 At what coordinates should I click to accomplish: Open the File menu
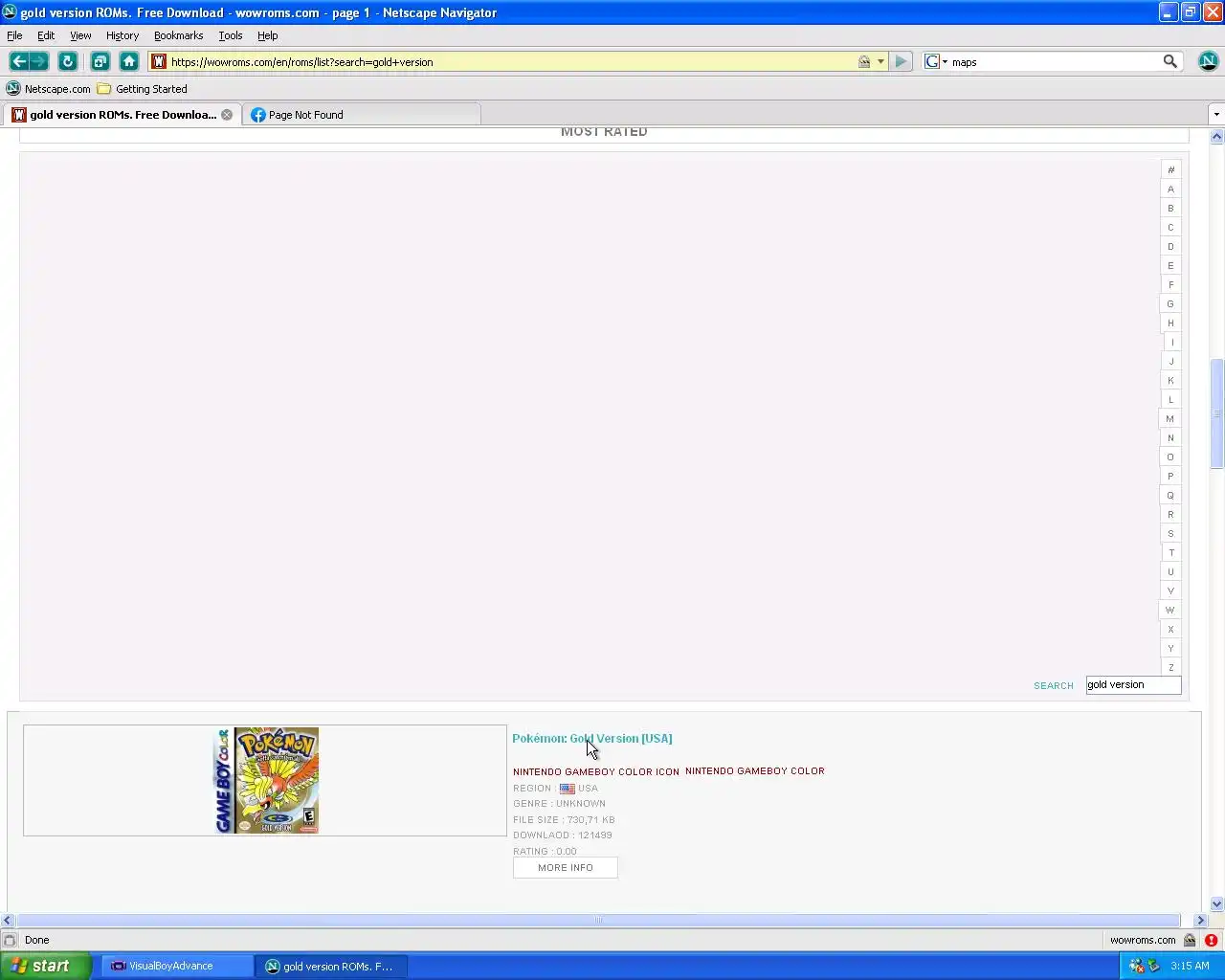pyautogui.click(x=14, y=35)
